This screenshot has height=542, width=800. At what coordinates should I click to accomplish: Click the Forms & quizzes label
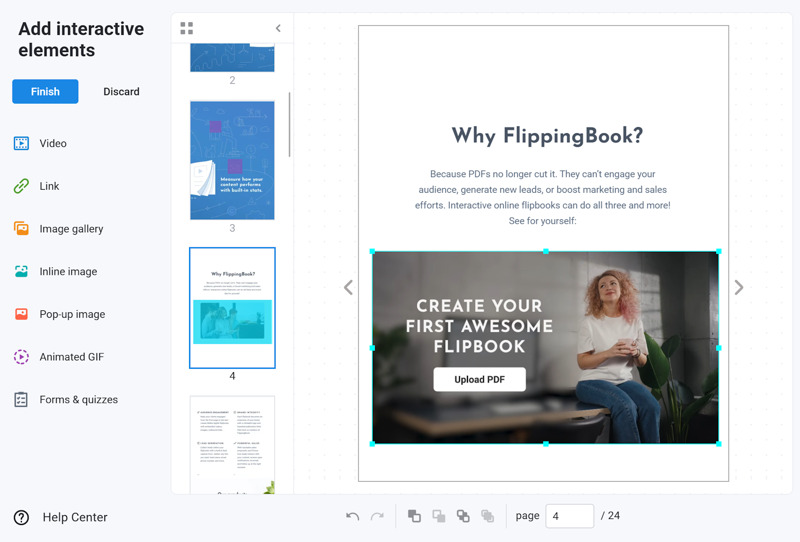coord(79,400)
